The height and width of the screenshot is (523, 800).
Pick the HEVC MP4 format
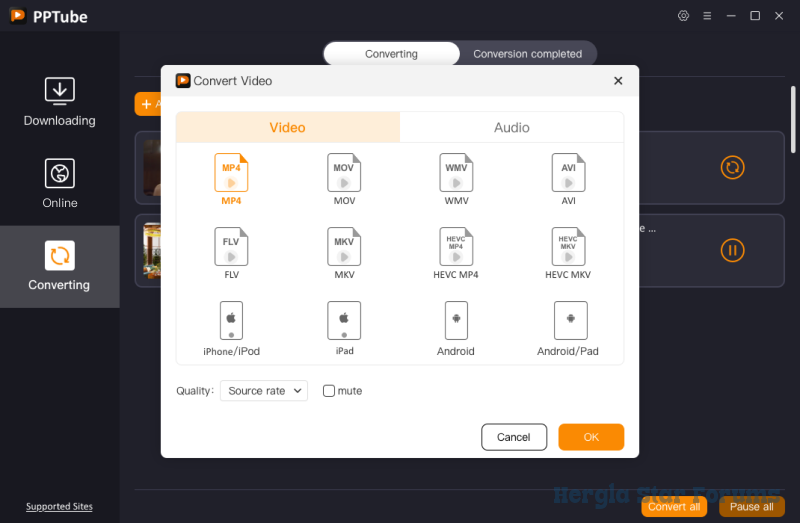point(456,247)
